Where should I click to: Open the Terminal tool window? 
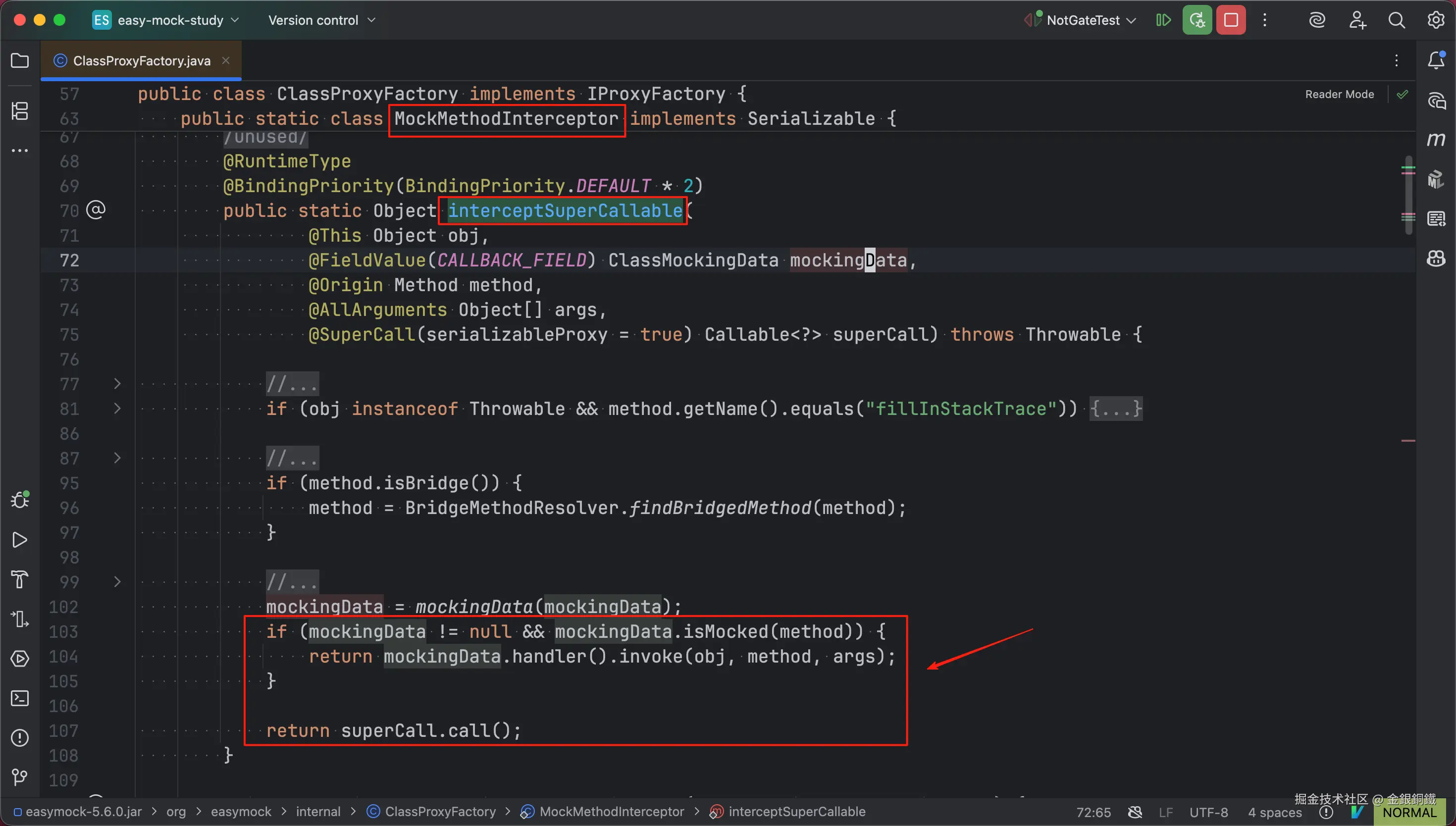point(20,698)
